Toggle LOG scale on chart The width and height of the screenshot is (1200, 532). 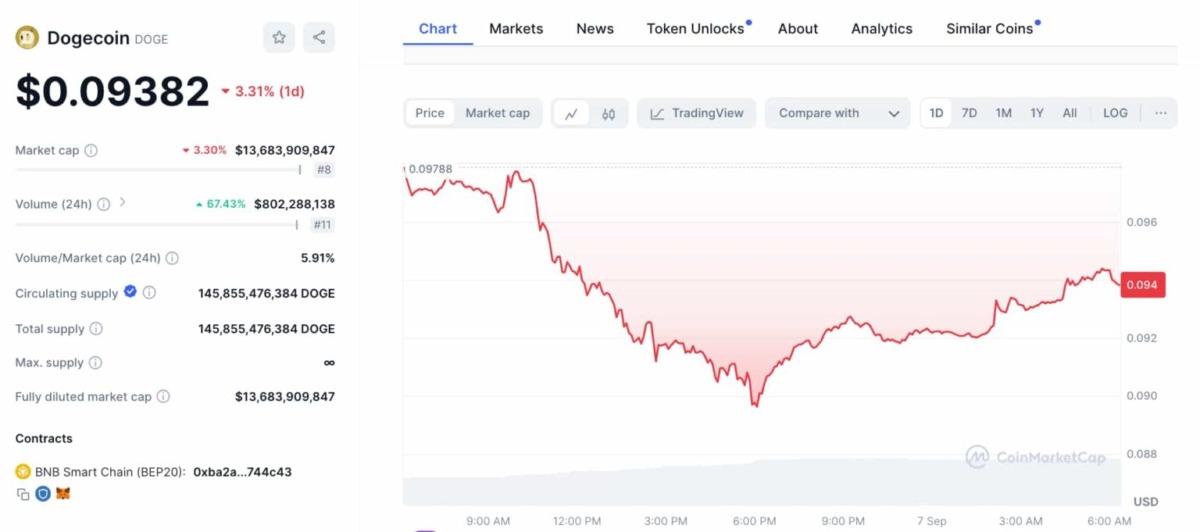pos(1115,113)
